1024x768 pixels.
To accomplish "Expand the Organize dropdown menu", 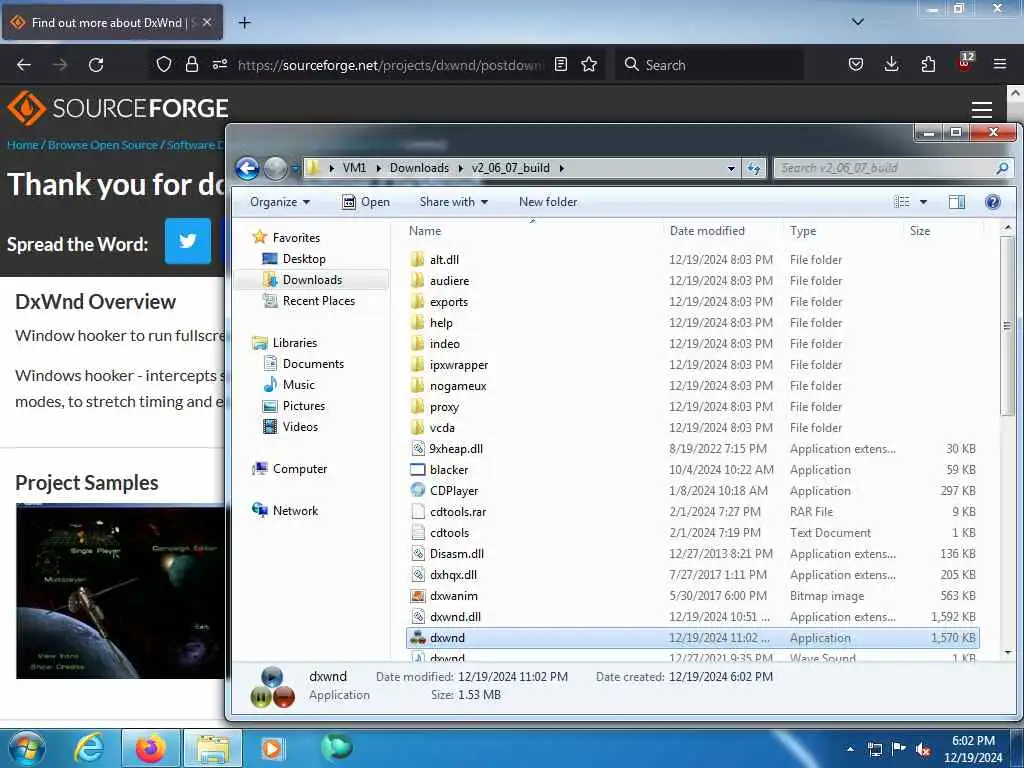I will [x=280, y=202].
